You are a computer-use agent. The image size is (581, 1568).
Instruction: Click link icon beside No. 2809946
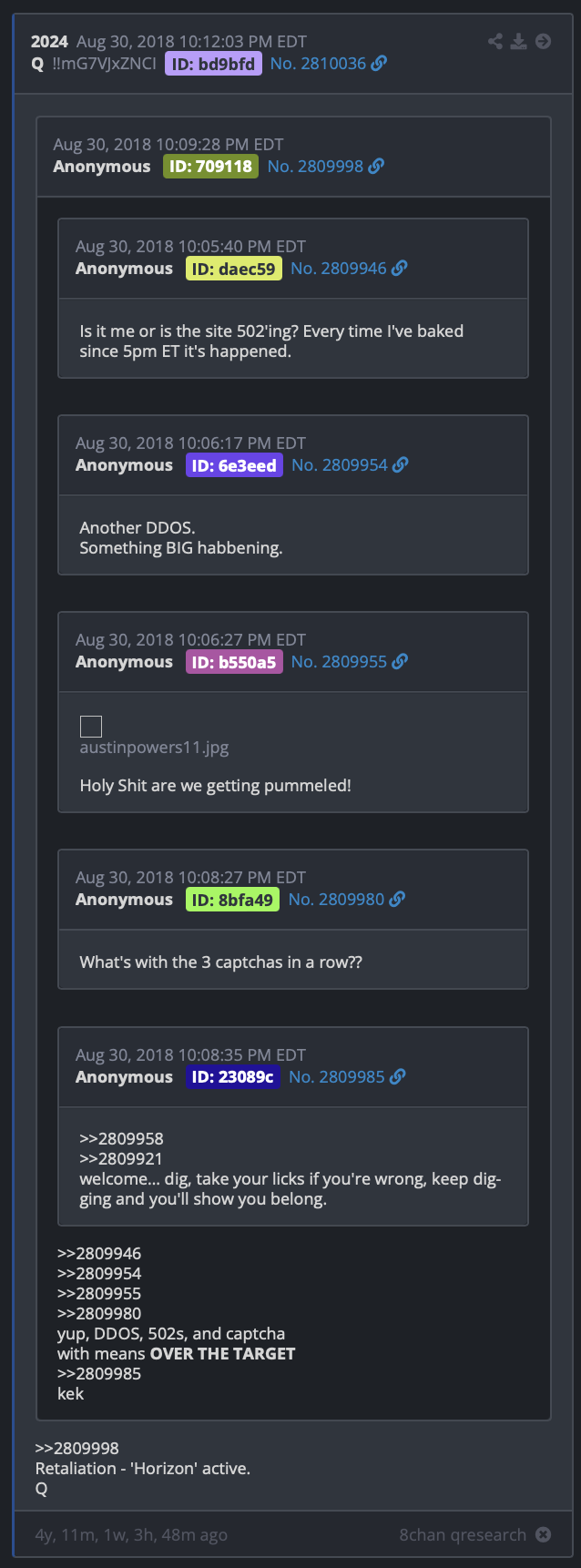click(x=399, y=268)
